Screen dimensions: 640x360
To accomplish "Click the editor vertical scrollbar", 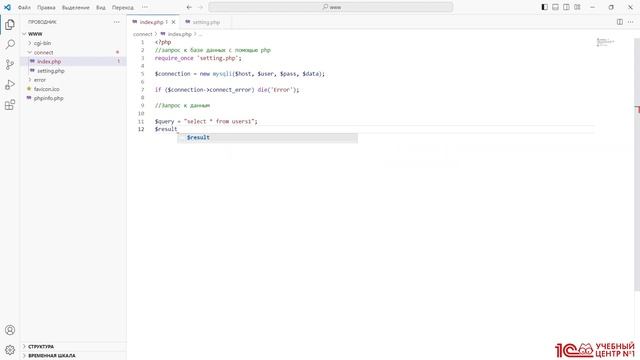I will click(637, 163).
